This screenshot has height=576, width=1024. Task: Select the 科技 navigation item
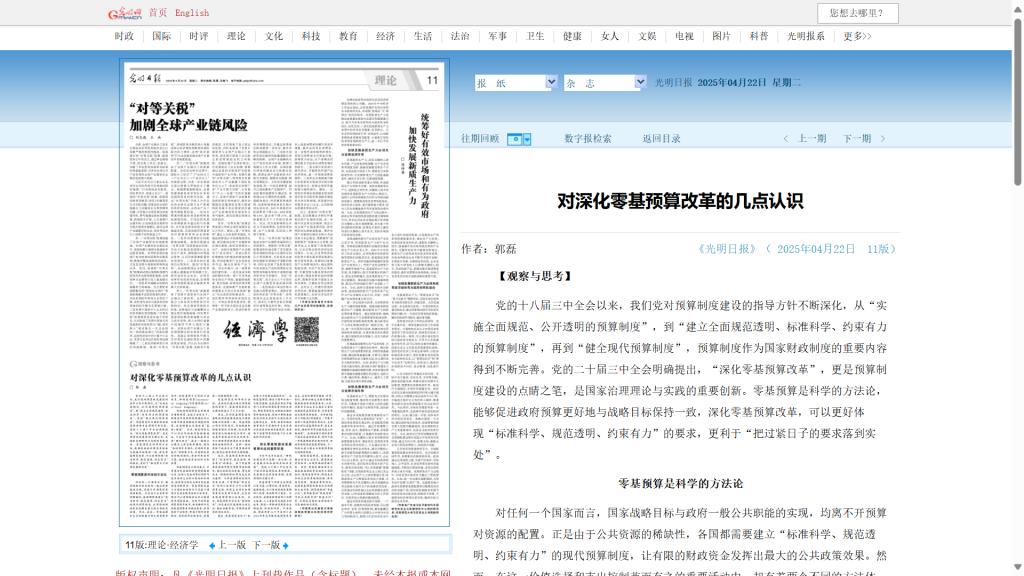pyautogui.click(x=311, y=36)
